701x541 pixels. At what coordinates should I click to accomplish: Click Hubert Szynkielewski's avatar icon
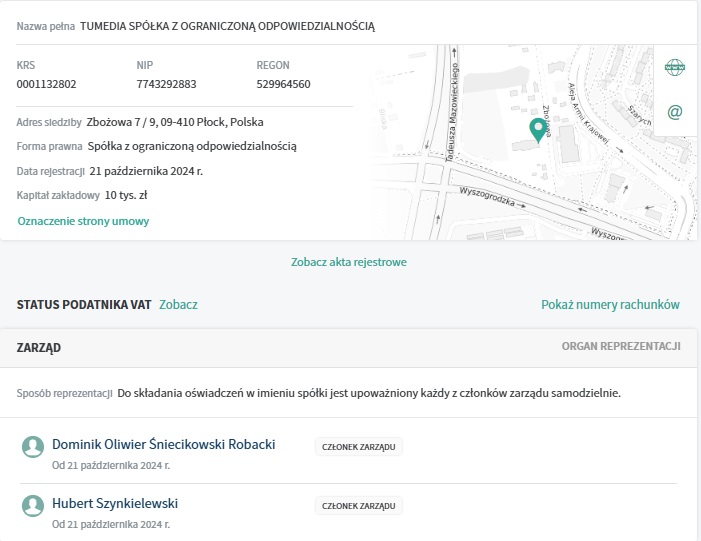click(x=34, y=506)
